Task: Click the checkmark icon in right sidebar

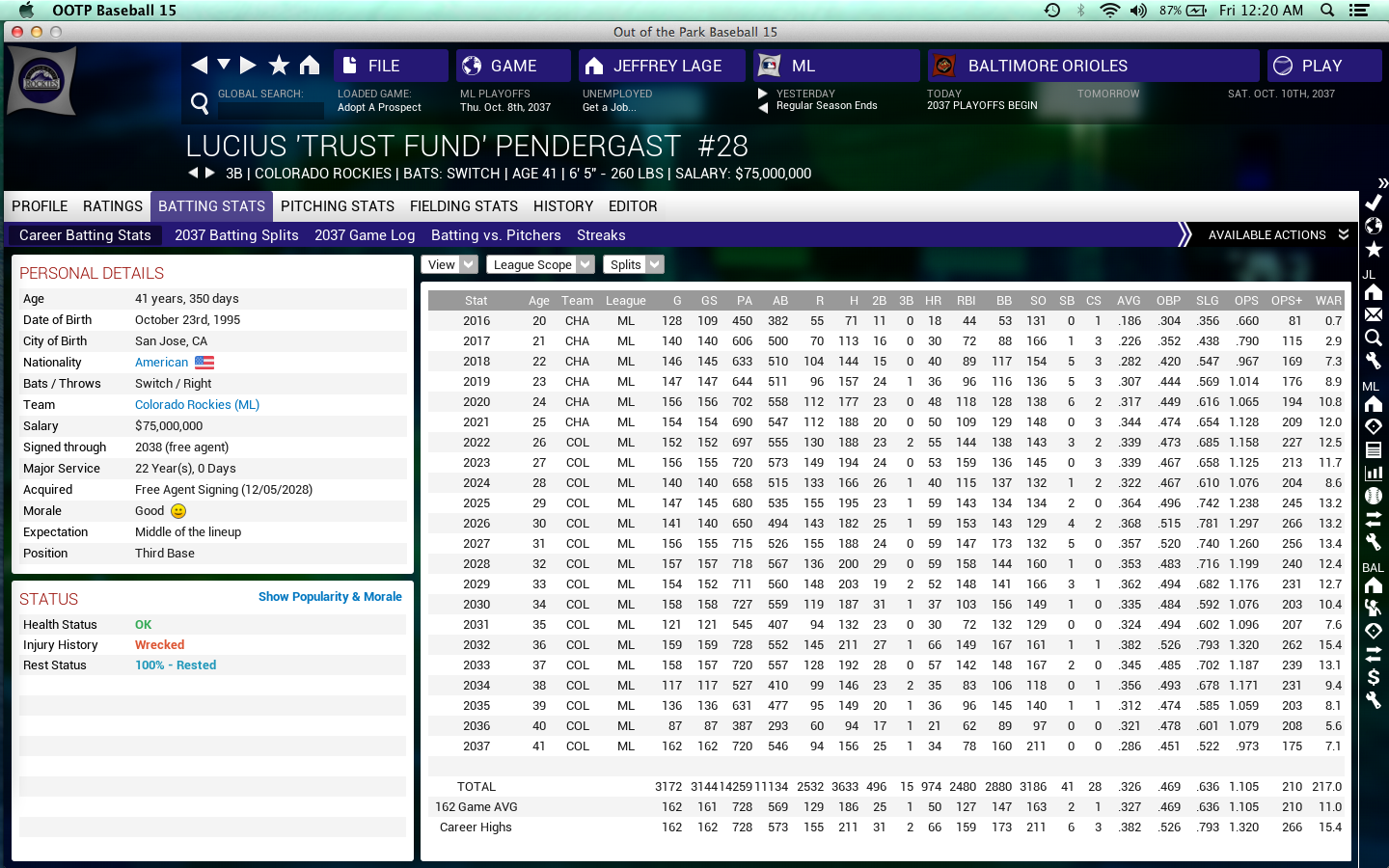Action: point(1374,203)
